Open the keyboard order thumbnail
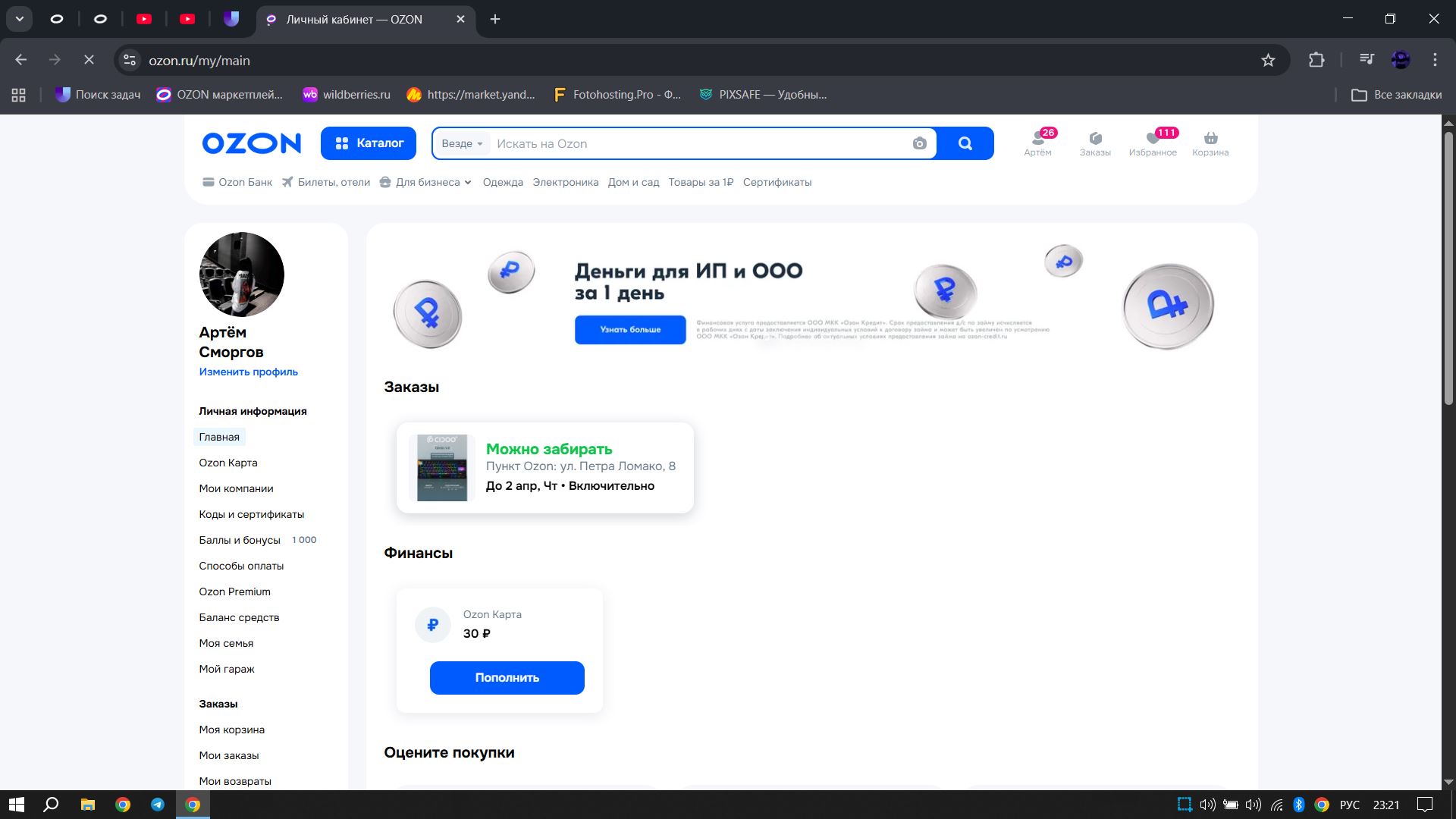The height and width of the screenshot is (819, 1456). [x=442, y=468]
